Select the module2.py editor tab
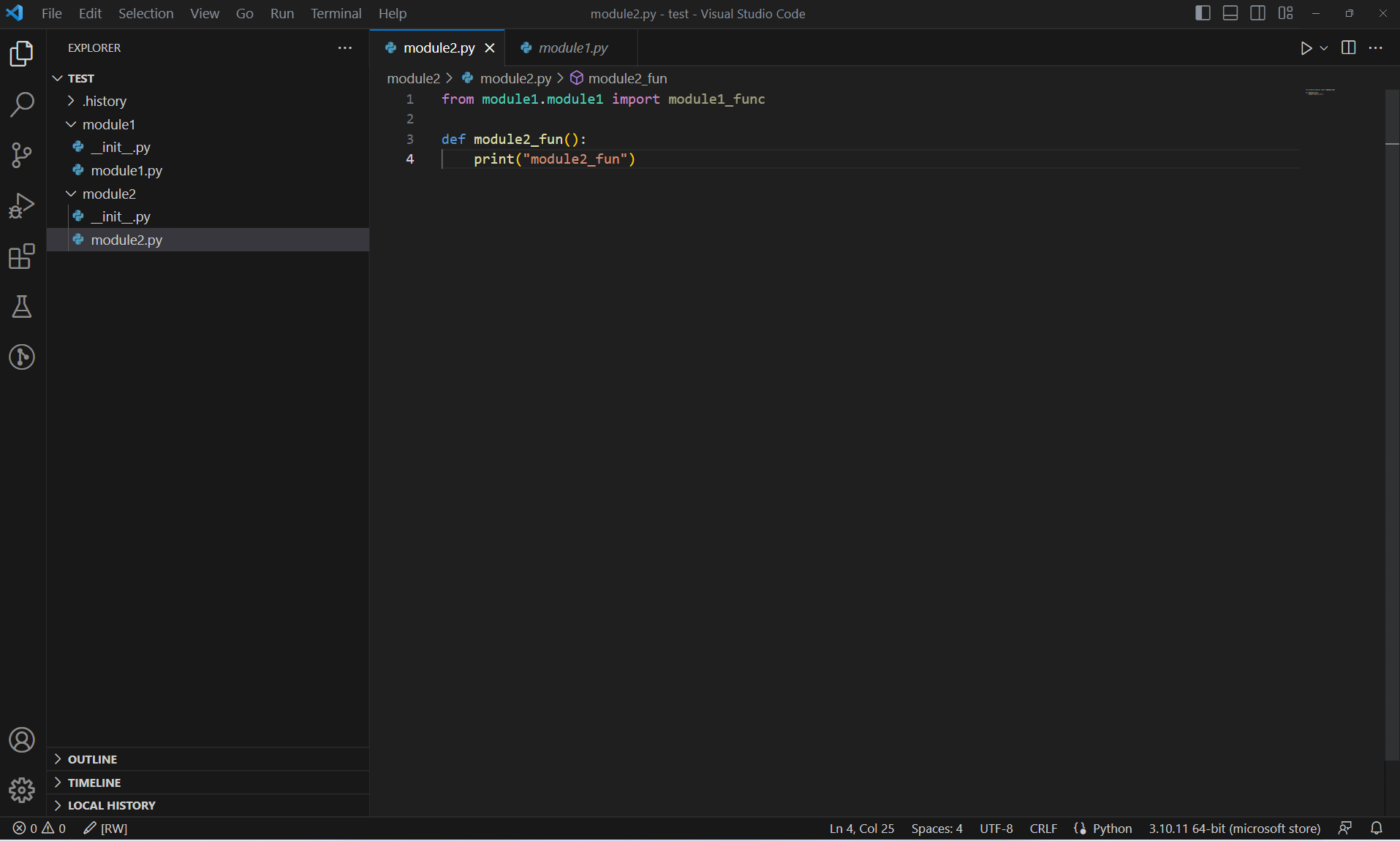 (438, 48)
